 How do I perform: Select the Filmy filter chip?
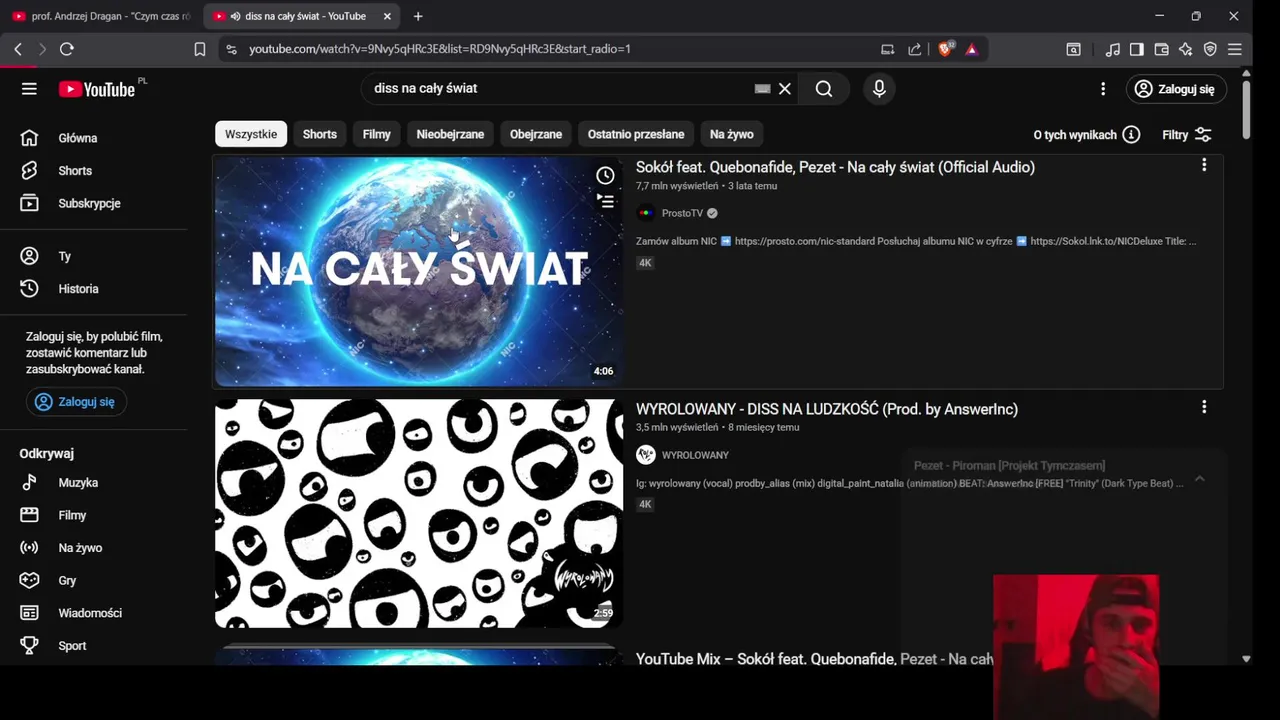(x=377, y=134)
